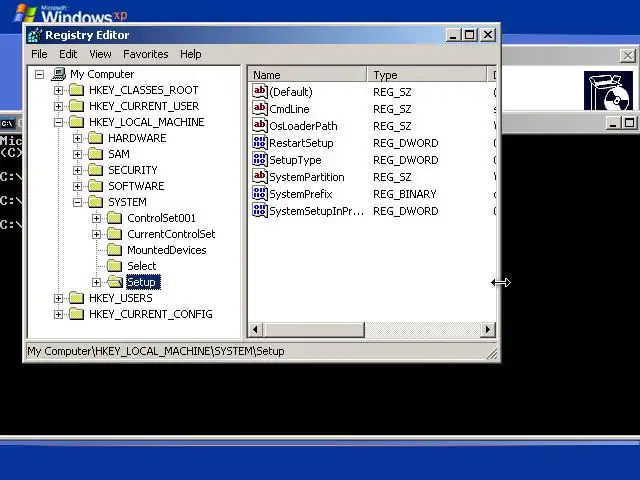This screenshot has width=640, height=480.
Task: Sort values by the Name column header
Action: pos(307,75)
